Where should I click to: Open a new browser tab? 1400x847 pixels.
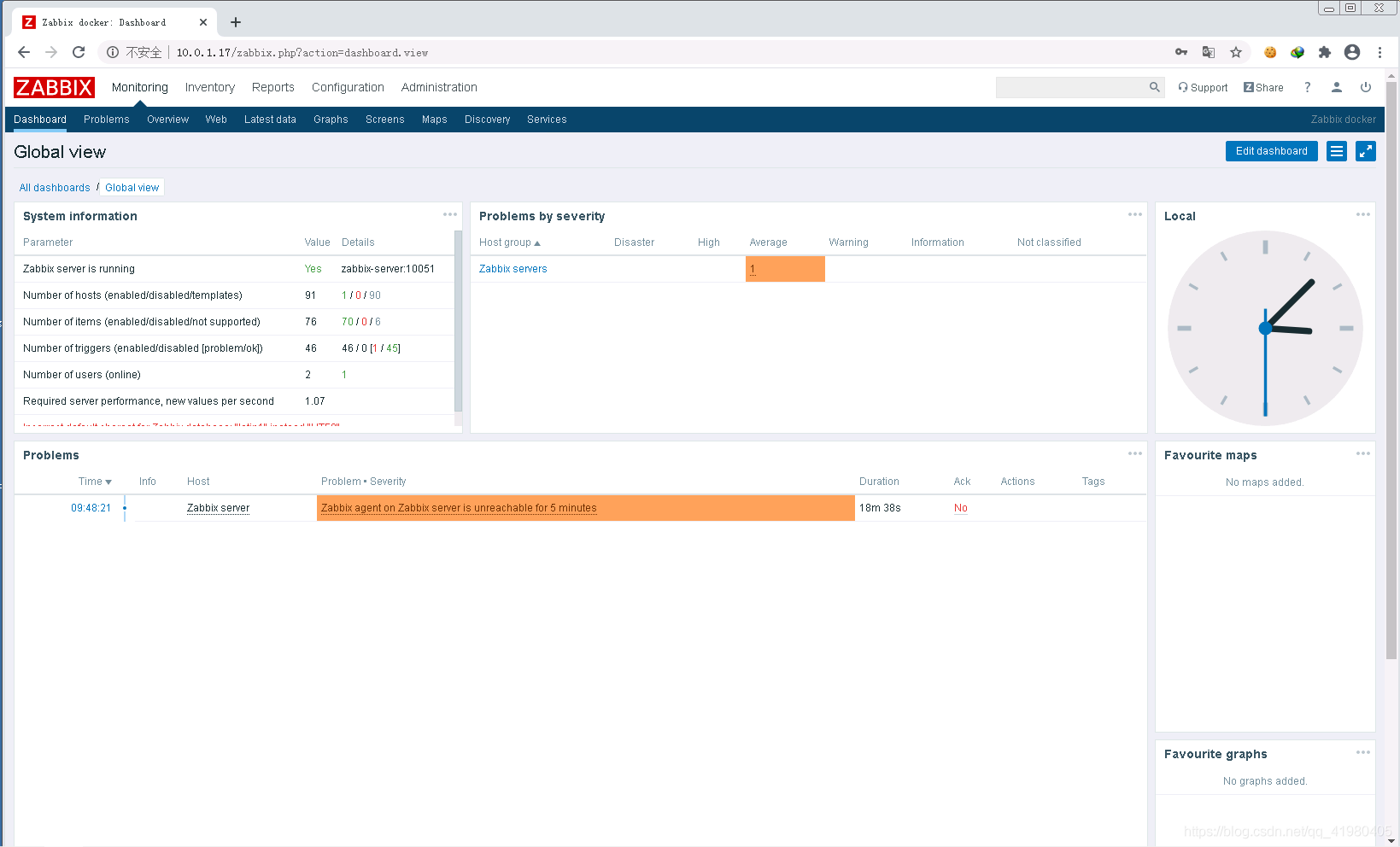(x=236, y=22)
